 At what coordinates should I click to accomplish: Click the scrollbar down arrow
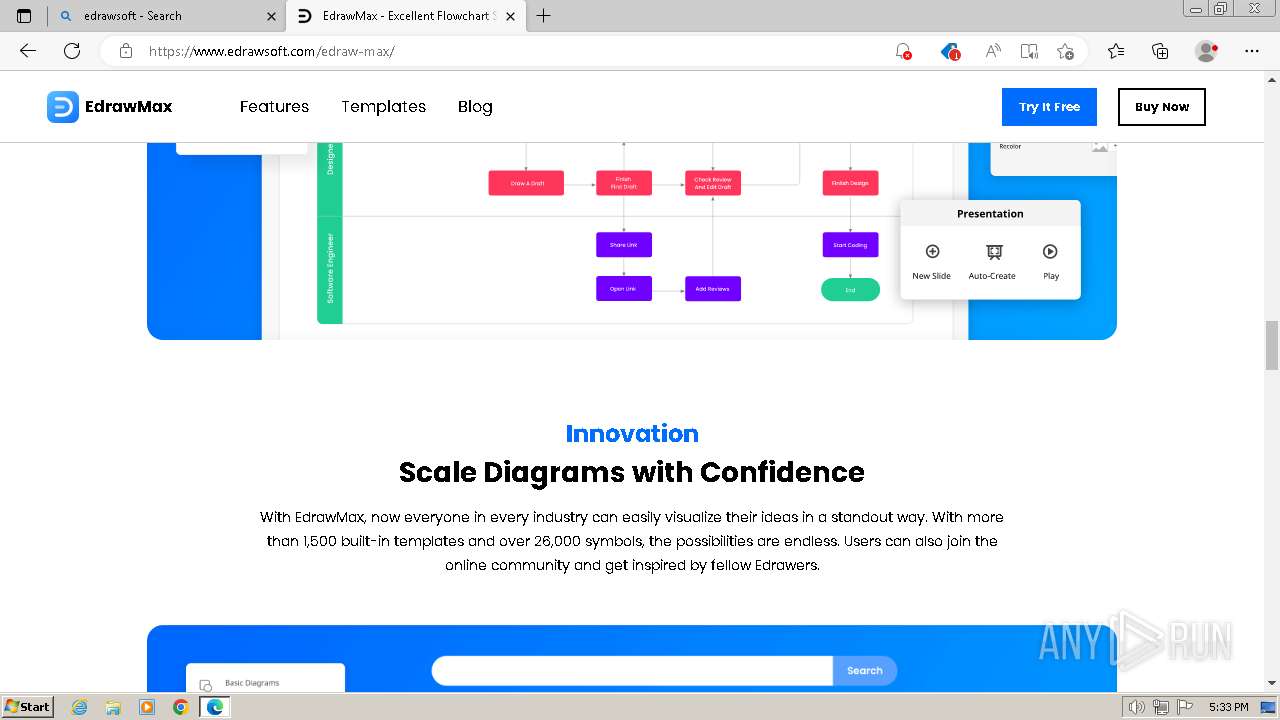pos(1272,684)
